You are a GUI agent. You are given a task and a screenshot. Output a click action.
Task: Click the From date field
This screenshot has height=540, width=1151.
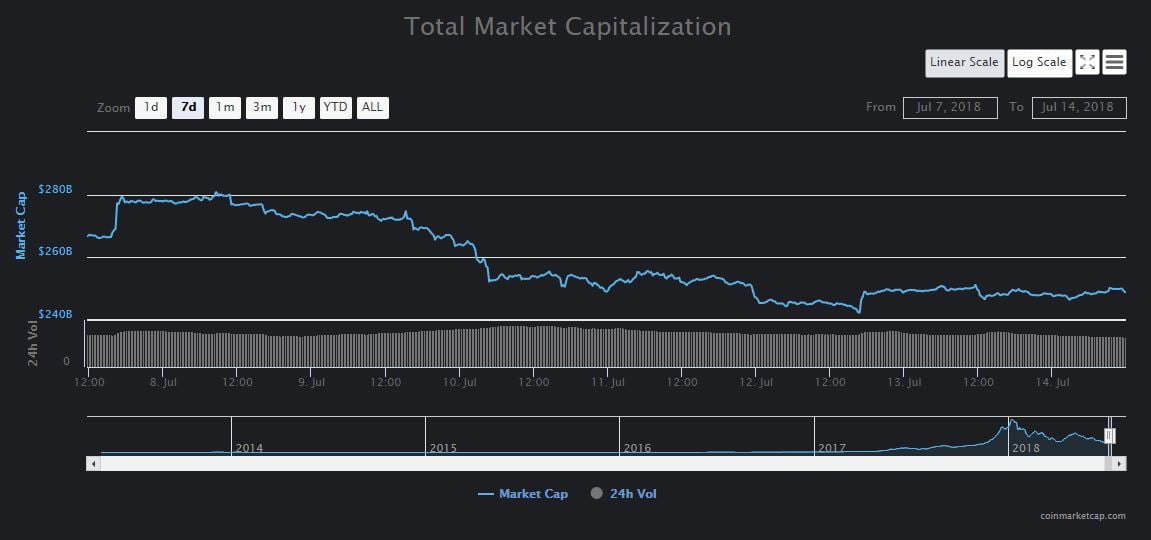tap(949, 108)
